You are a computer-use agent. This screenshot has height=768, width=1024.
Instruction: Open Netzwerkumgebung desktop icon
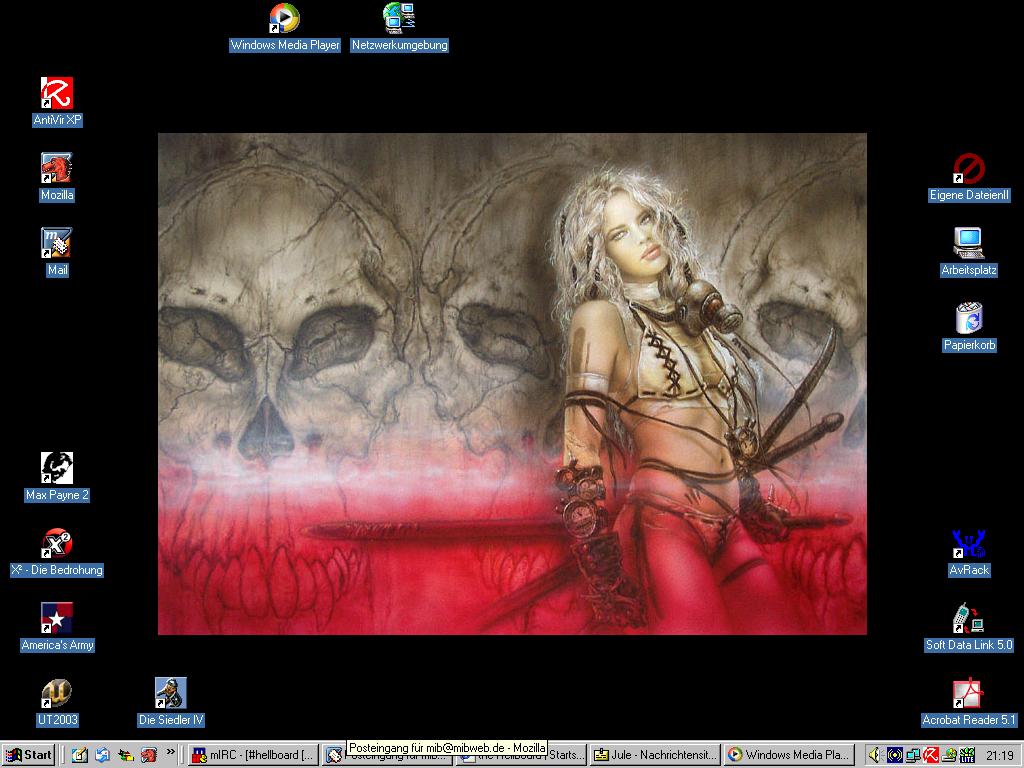(x=399, y=19)
